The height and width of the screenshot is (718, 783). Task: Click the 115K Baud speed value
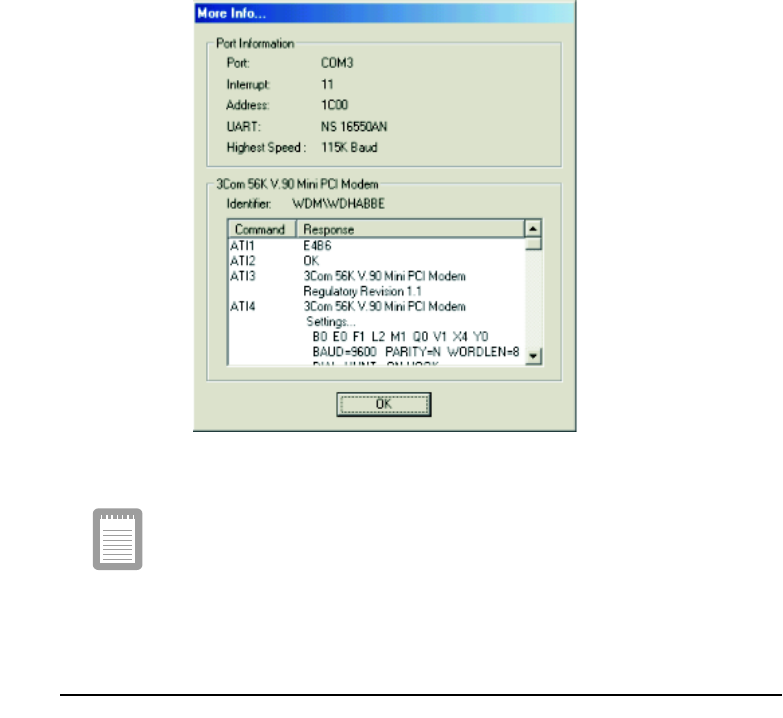coord(349,148)
